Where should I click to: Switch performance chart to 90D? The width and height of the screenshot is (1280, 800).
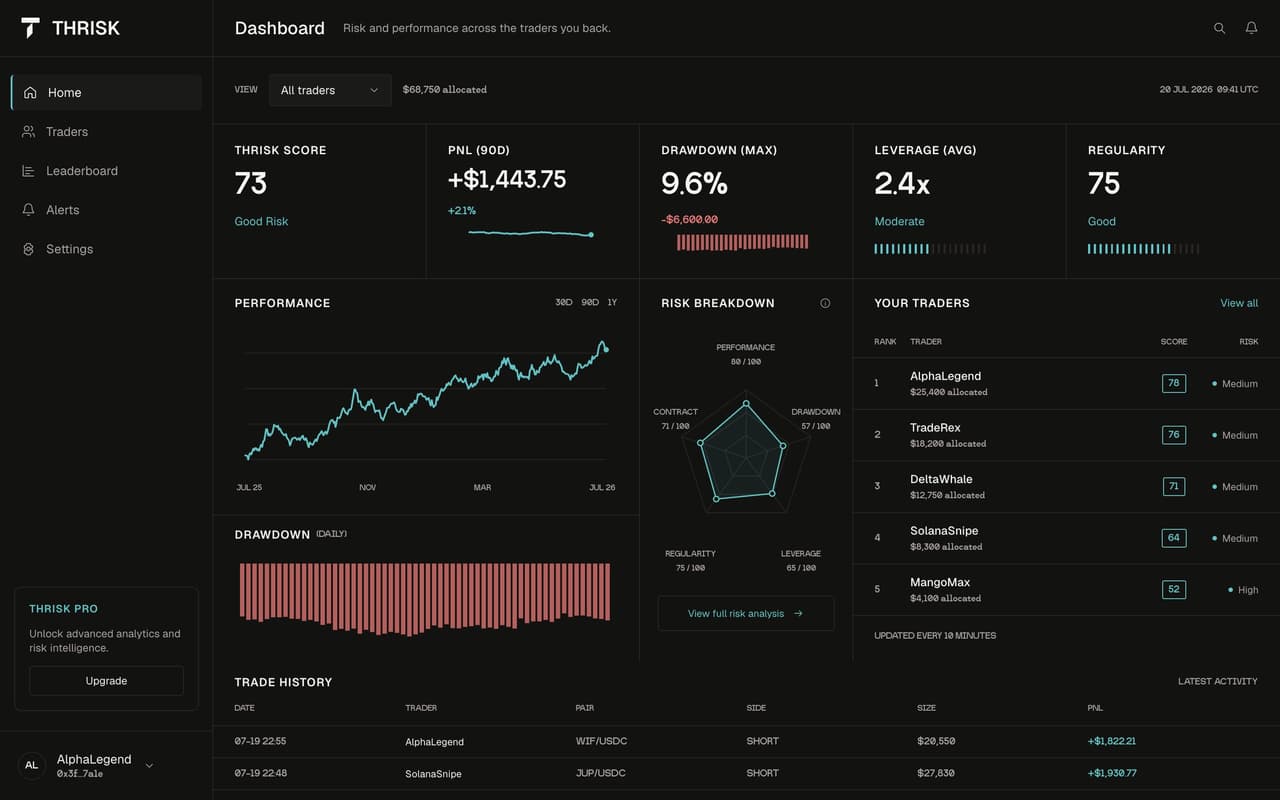point(590,303)
